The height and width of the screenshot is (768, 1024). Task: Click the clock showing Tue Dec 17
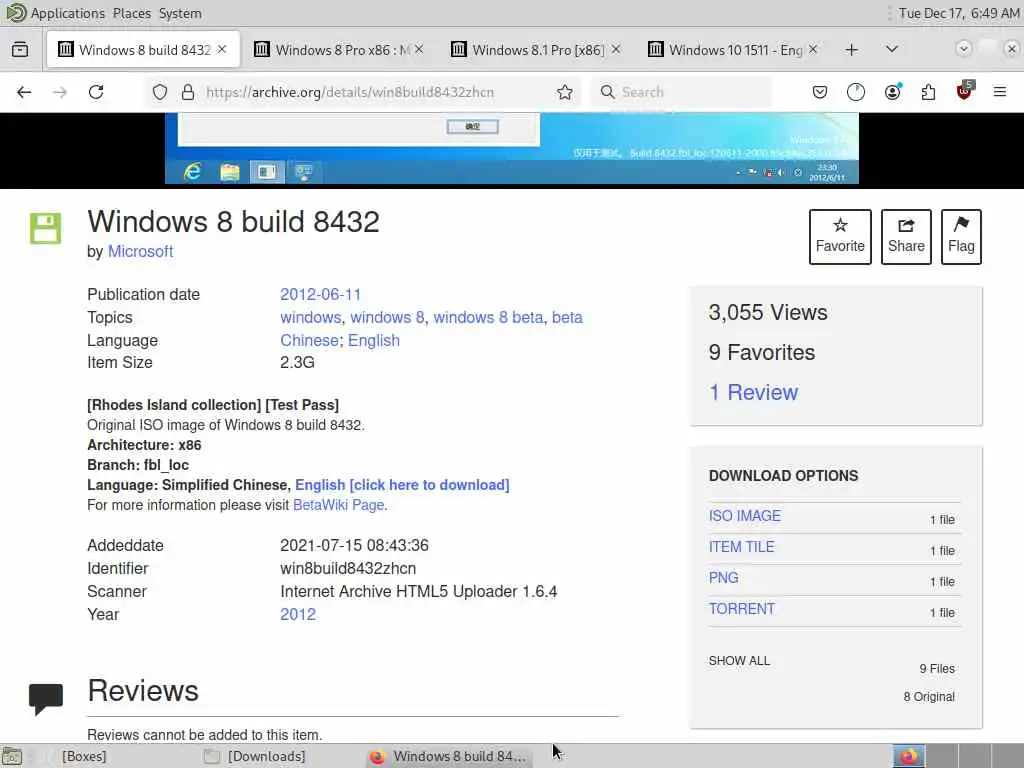[x=958, y=13]
